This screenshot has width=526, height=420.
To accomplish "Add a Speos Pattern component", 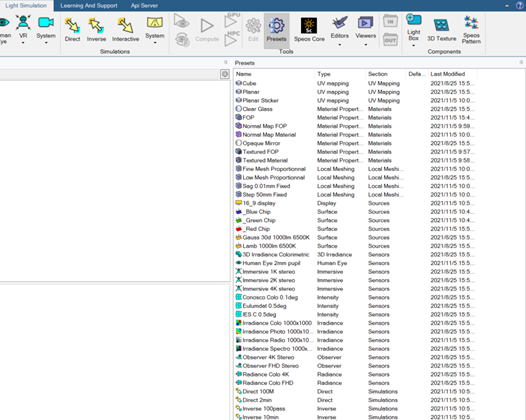I will 471,30.
